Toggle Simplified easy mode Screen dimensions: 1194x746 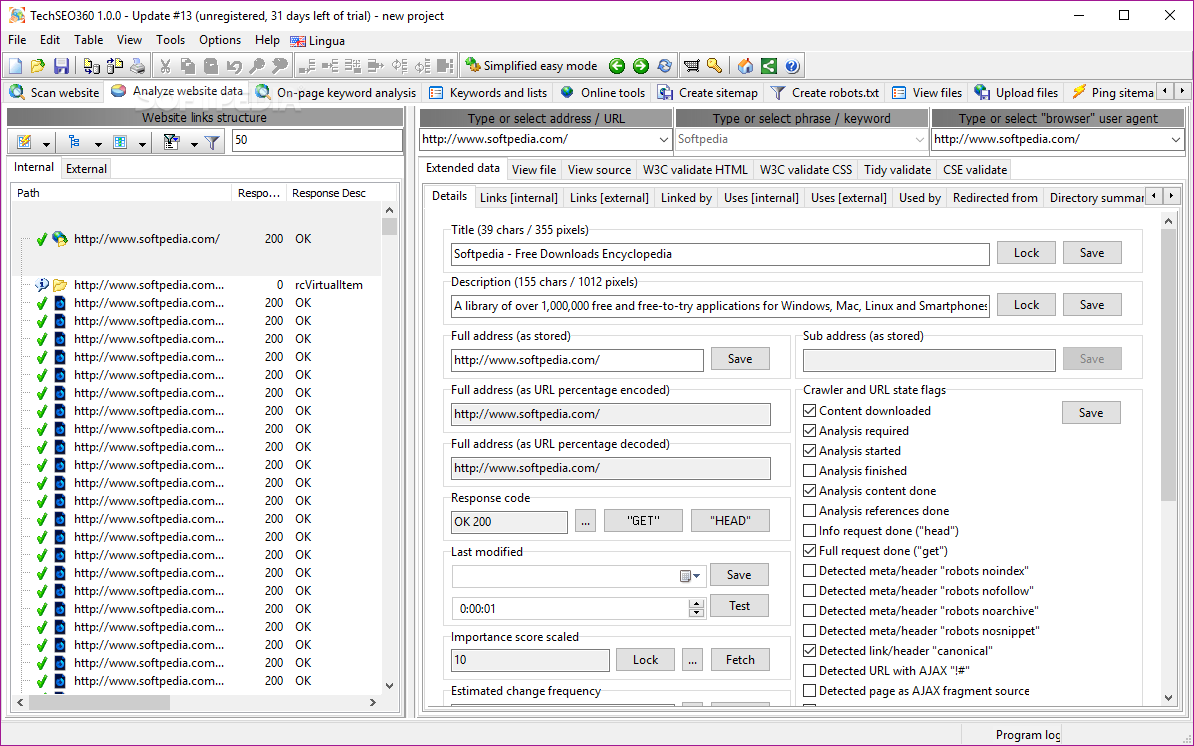(x=532, y=66)
